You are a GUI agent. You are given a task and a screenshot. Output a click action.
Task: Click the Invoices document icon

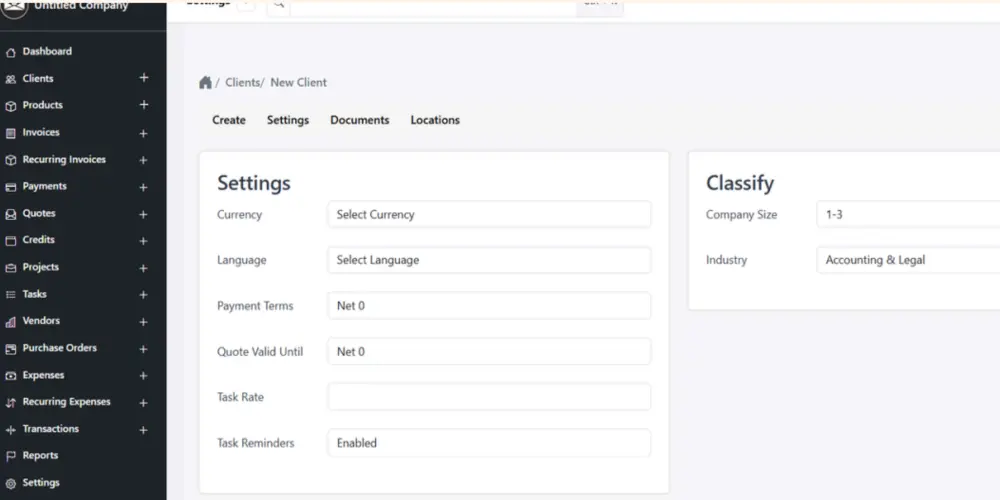(10, 133)
